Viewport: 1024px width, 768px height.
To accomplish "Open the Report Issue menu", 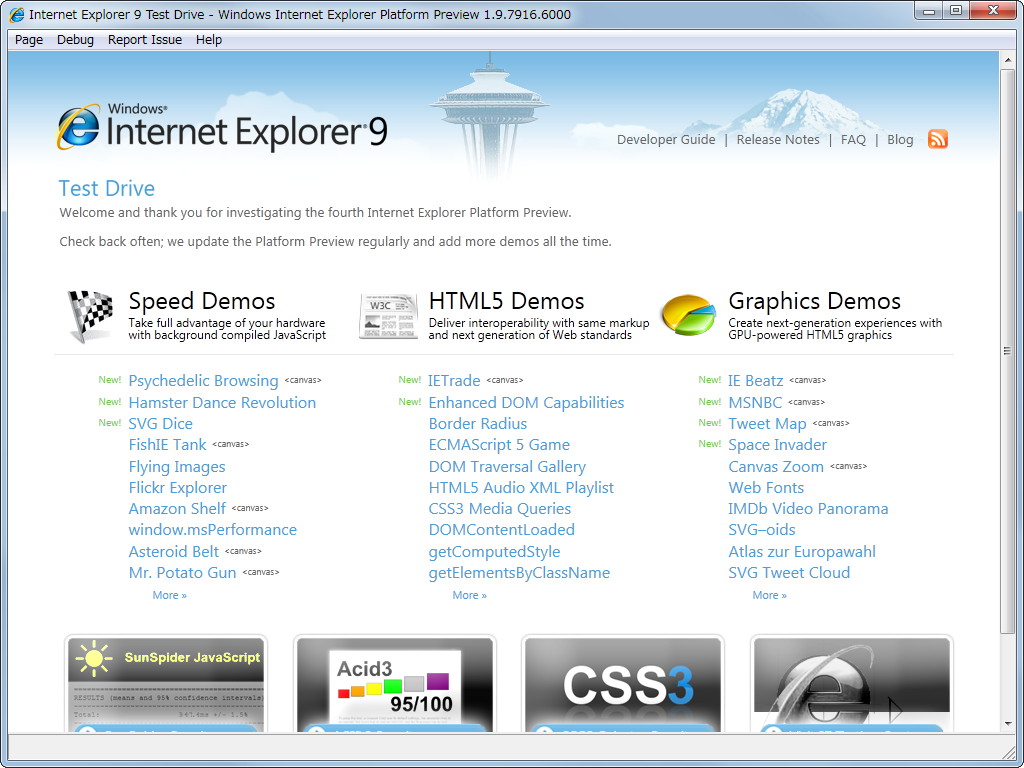I will point(144,39).
